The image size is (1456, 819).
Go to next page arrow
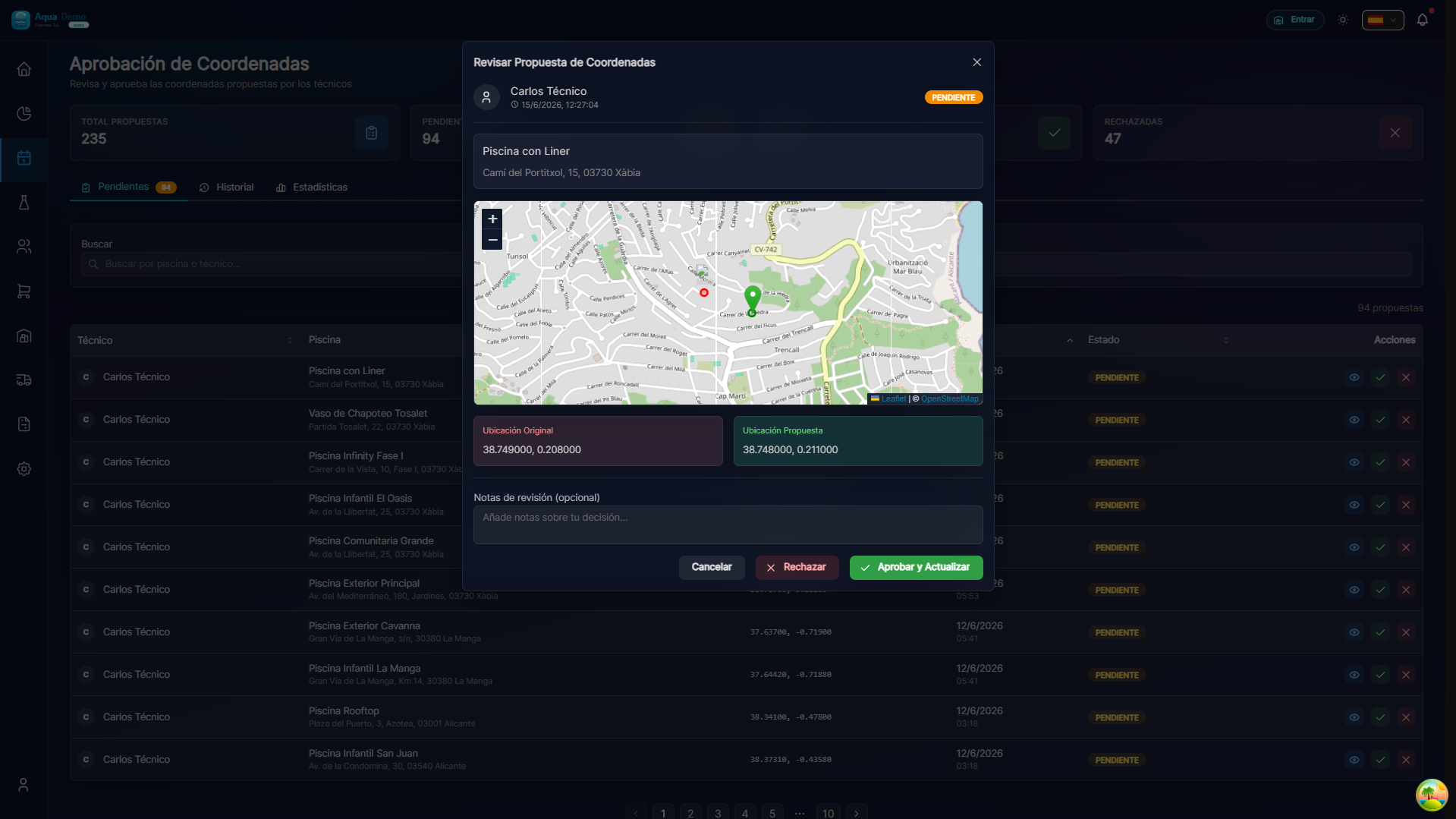pos(857,813)
